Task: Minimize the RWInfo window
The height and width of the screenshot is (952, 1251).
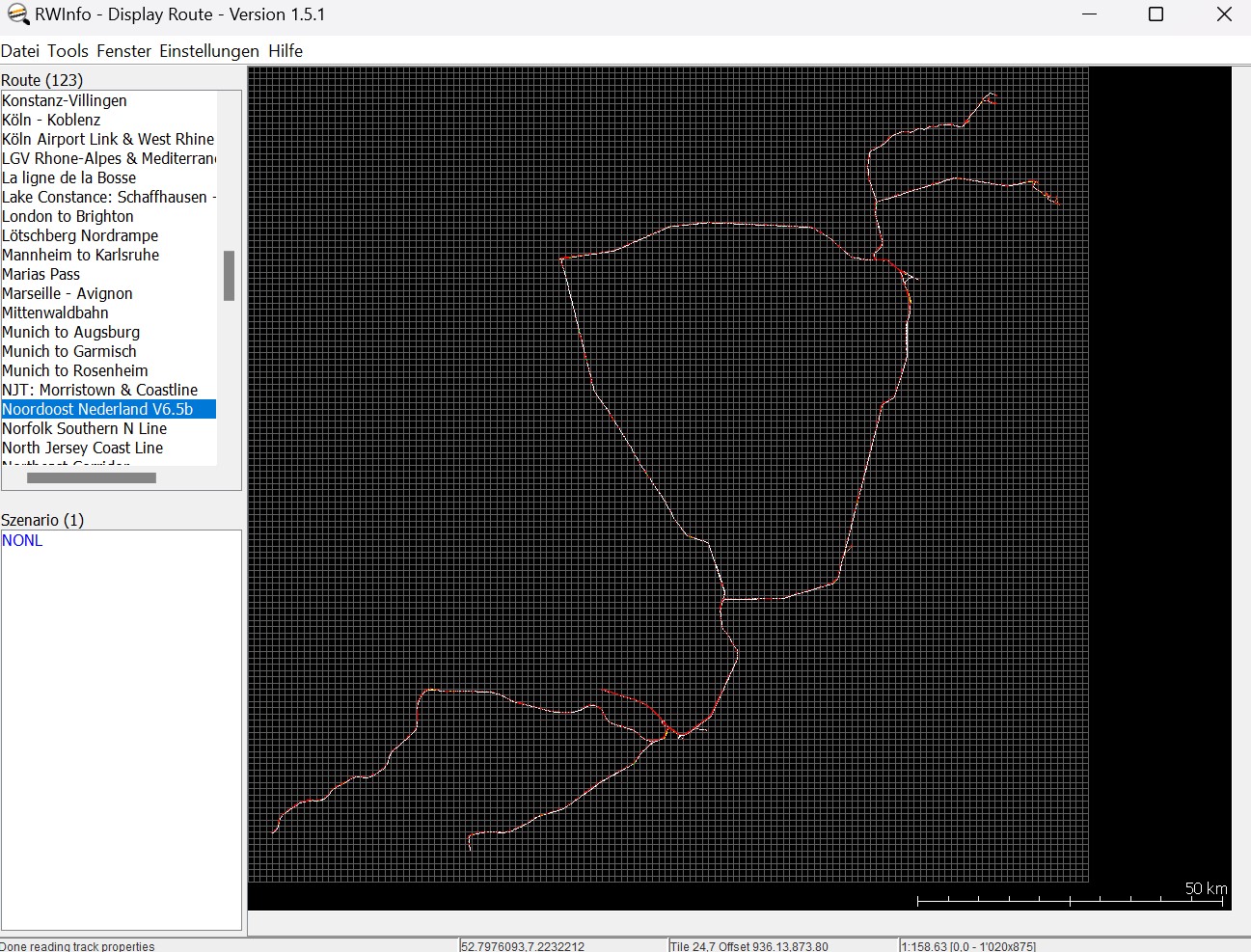Action: tap(1090, 14)
